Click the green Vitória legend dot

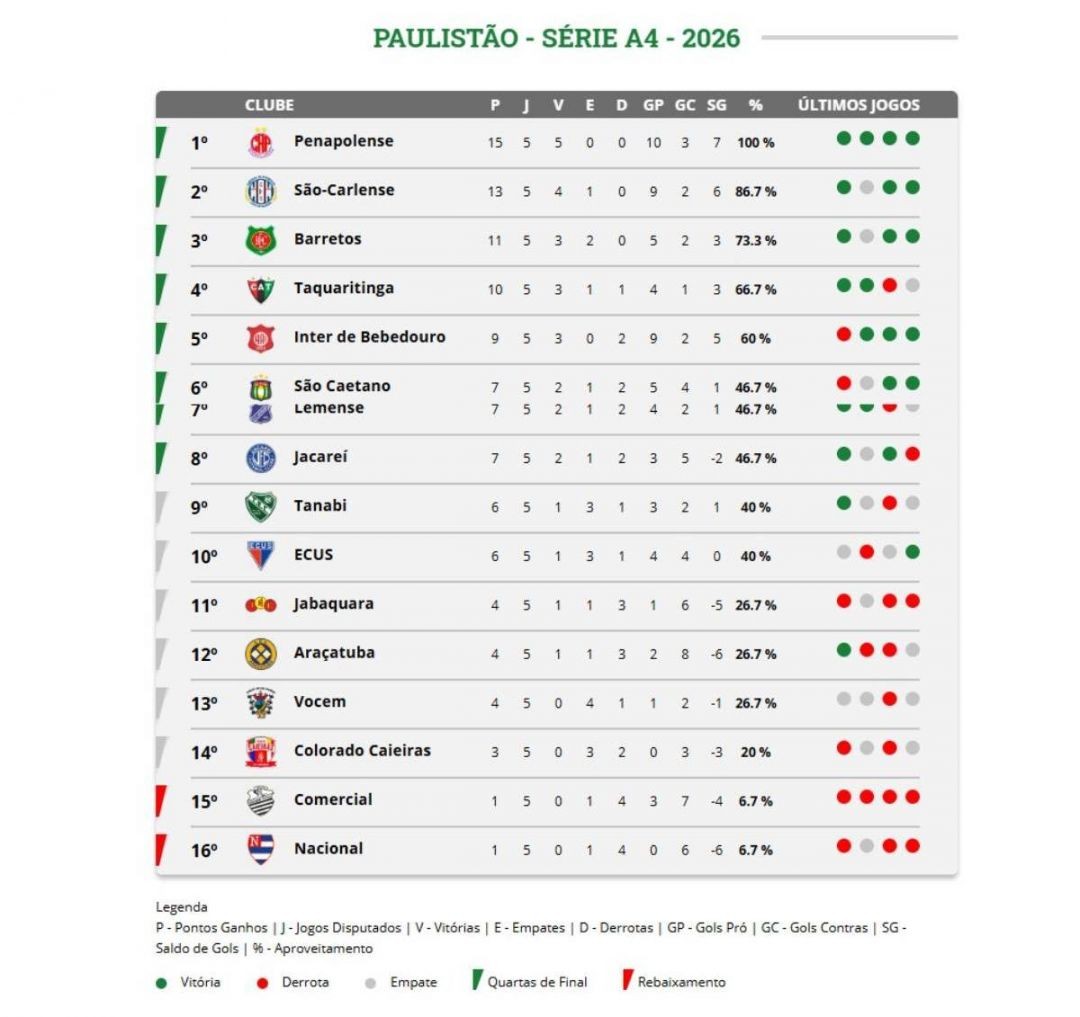[x=162, y=983]
